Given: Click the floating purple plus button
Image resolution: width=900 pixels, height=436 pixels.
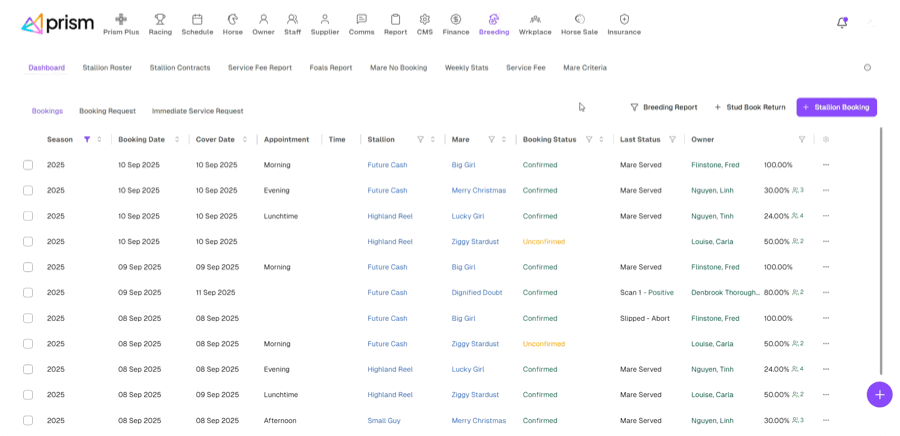Looking at the screenshot, I should (x=879, y=394).
